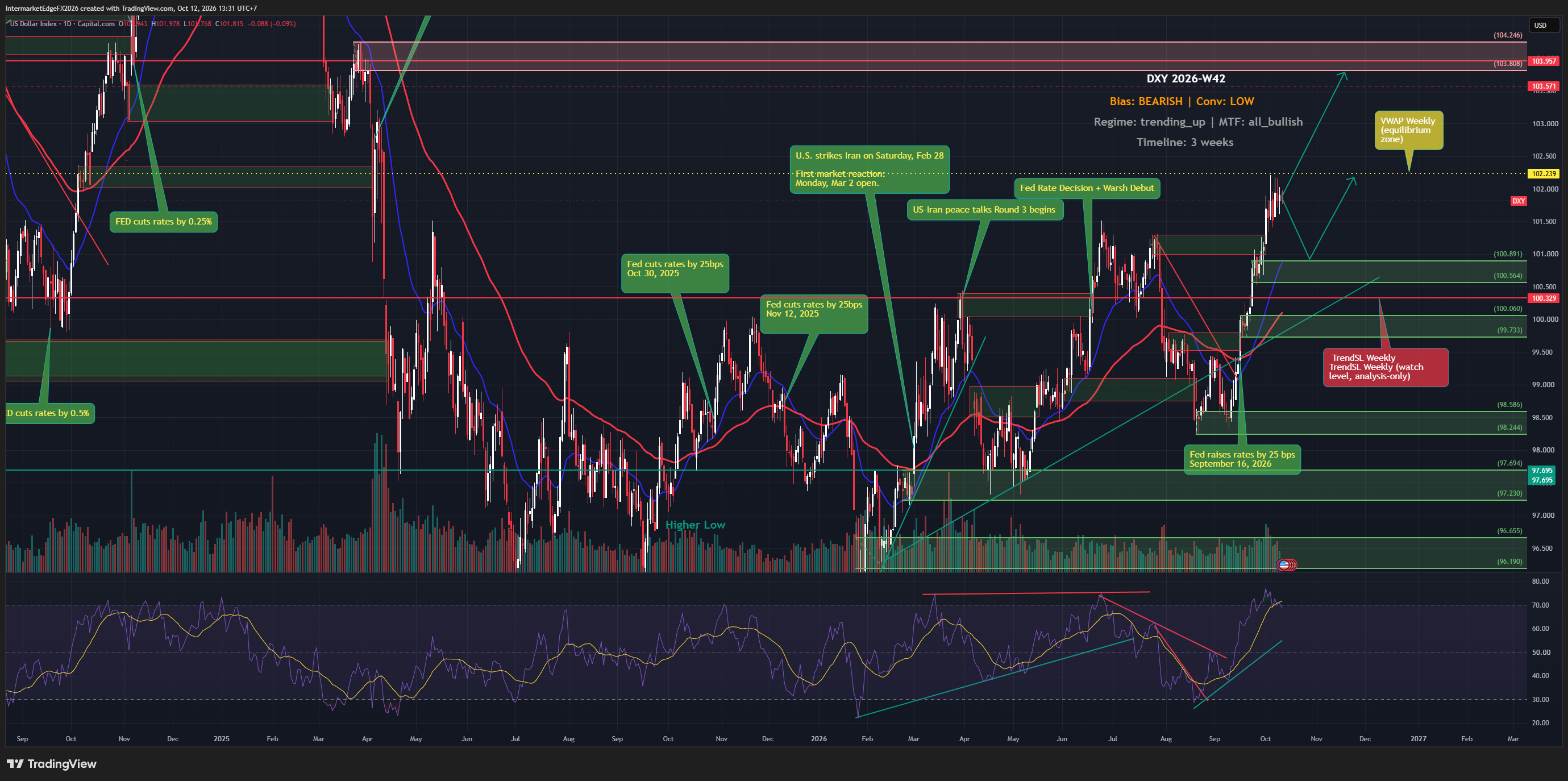
Task: Click the 'DXY 2026-W42' heading text
Action: [x=1186, y=78]
